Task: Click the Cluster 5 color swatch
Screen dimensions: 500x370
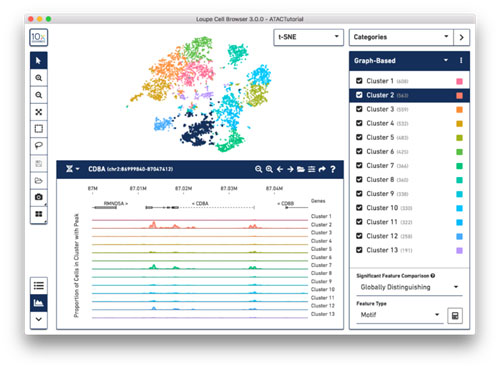Action: [459, 138]
